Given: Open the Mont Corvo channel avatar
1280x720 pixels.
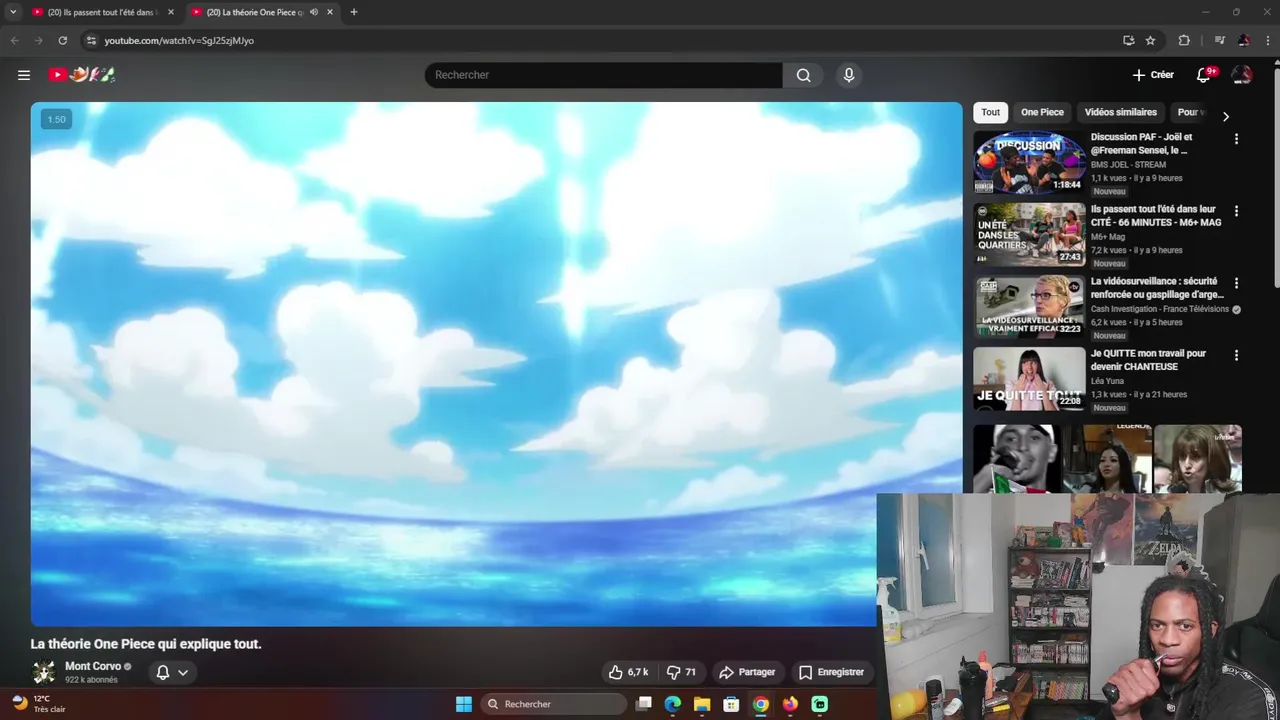Looking at the screenshot, I should 44,672.
